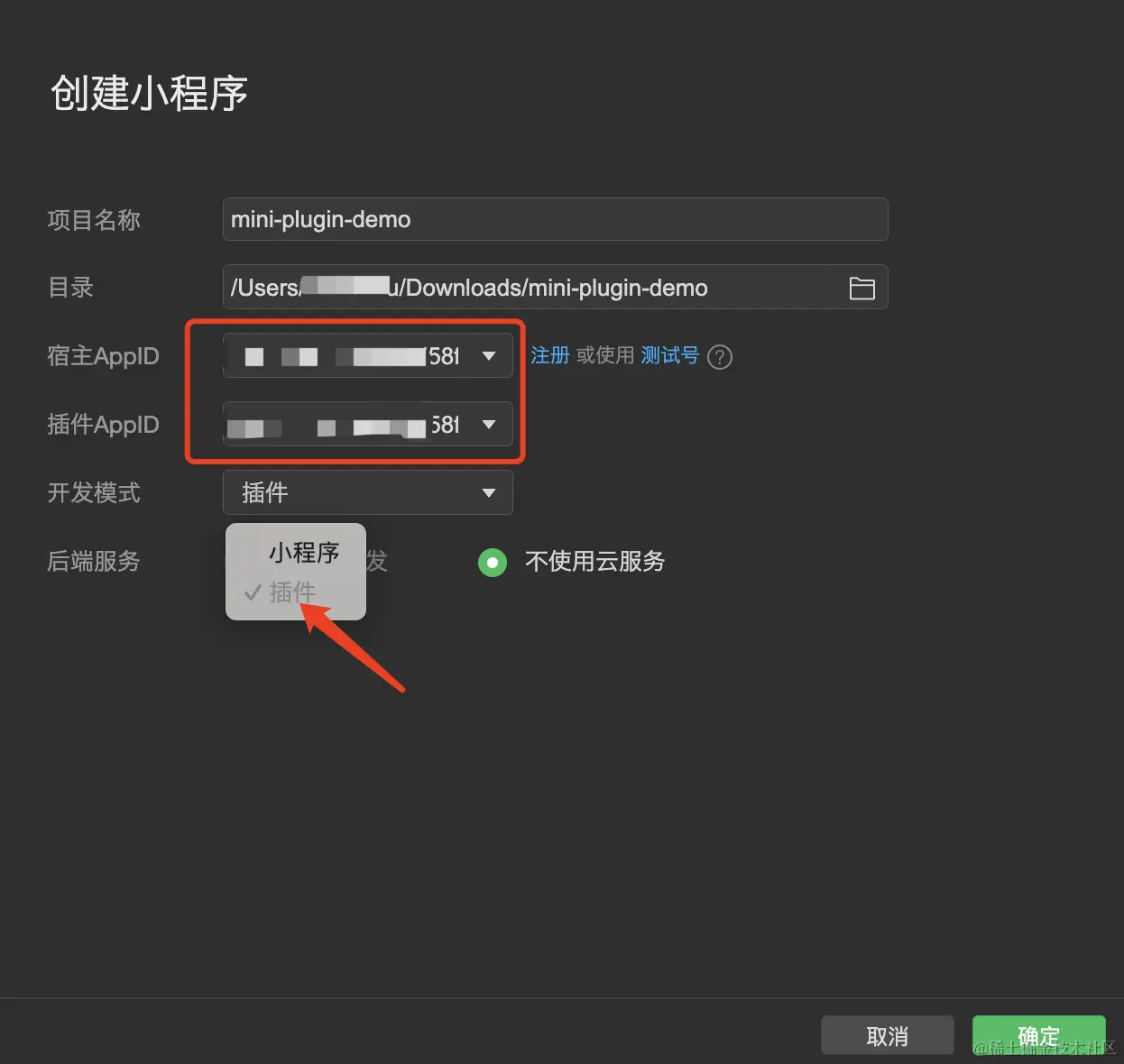Click the directory path input showing Downloads/mini-plugin-demo
The height and width of the screenshot is (1064, 1124).
[541, 288]
